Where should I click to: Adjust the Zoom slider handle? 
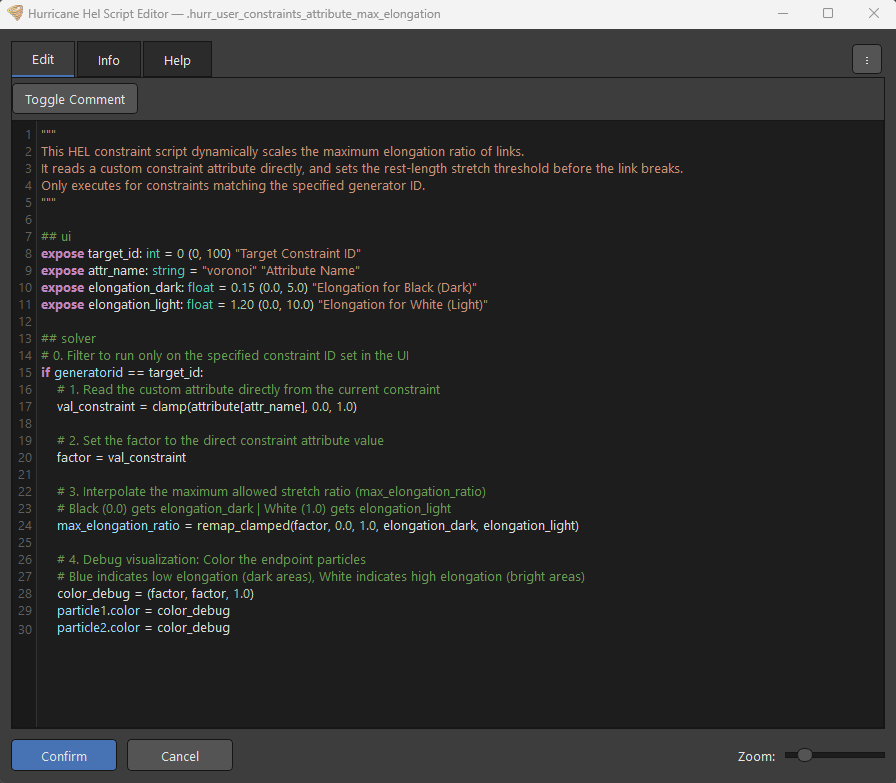point(805,755)
